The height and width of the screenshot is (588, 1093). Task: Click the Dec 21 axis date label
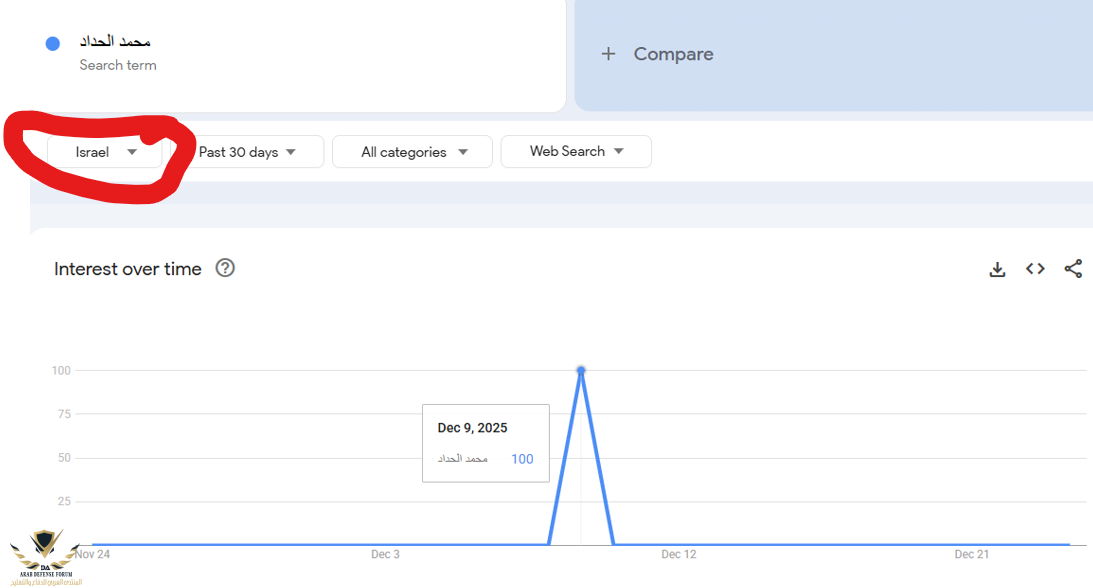971,554
